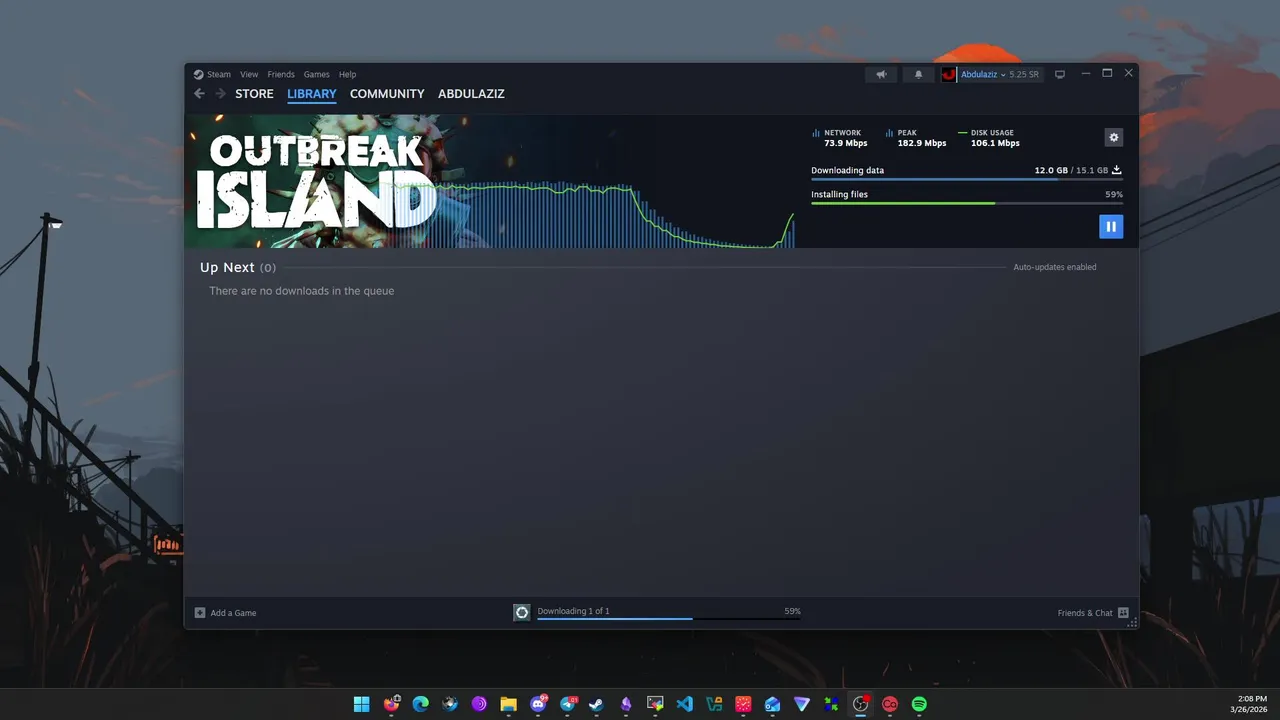The image size is (1280, 720).
Task: Open Proton VPN from the taskbar
Action: (802, 704)
